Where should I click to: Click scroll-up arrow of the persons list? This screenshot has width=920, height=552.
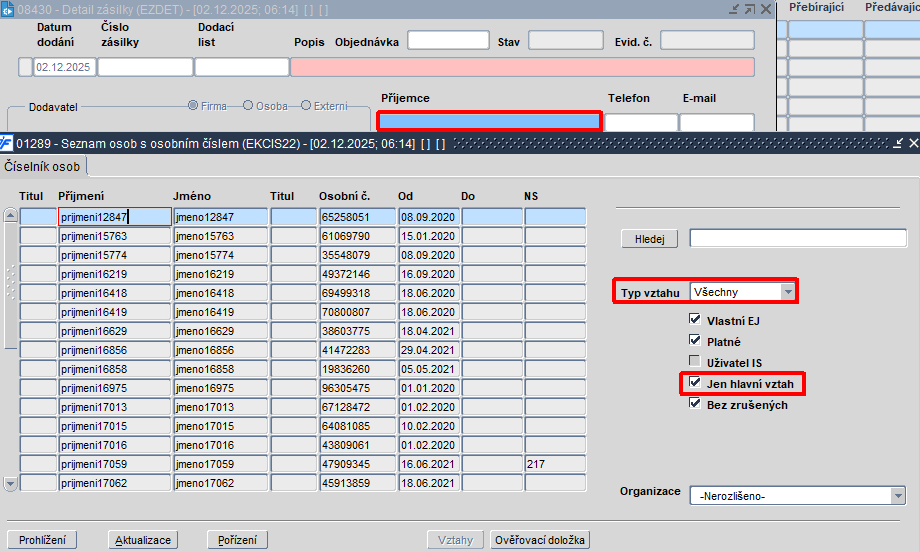11,215
